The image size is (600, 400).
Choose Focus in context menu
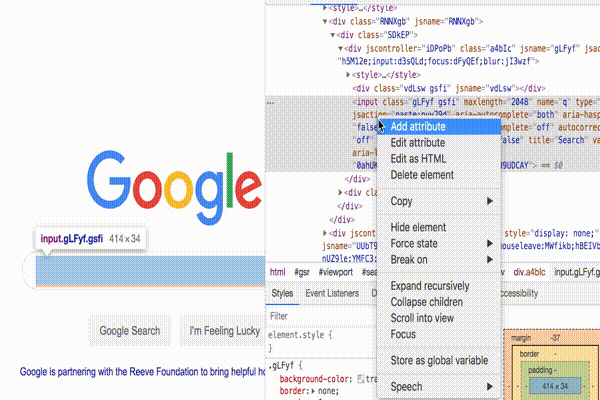click(x=439, y=334)
